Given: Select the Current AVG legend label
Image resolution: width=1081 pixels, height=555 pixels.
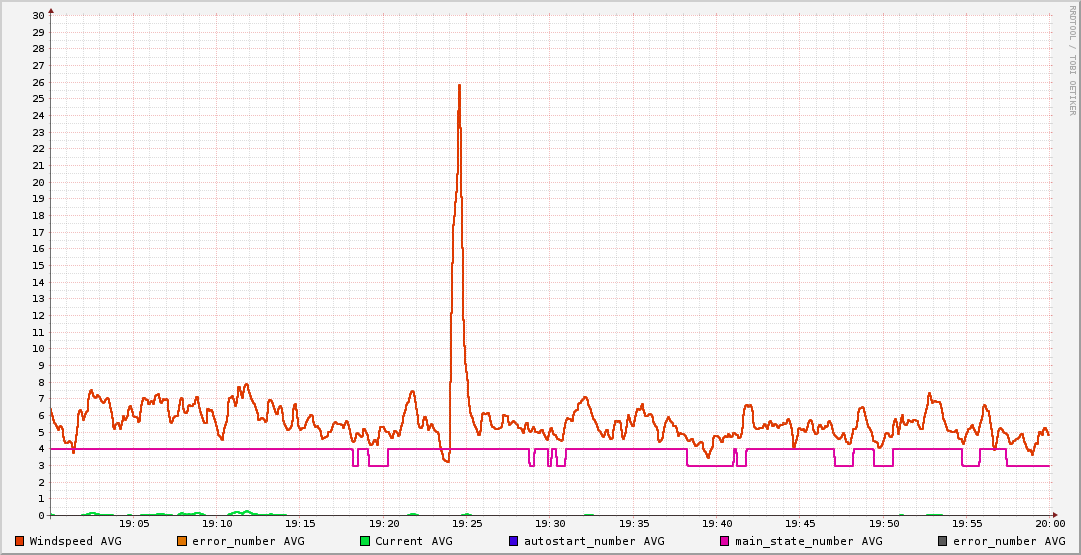Looking at the screenshot, I should point(413,541).
